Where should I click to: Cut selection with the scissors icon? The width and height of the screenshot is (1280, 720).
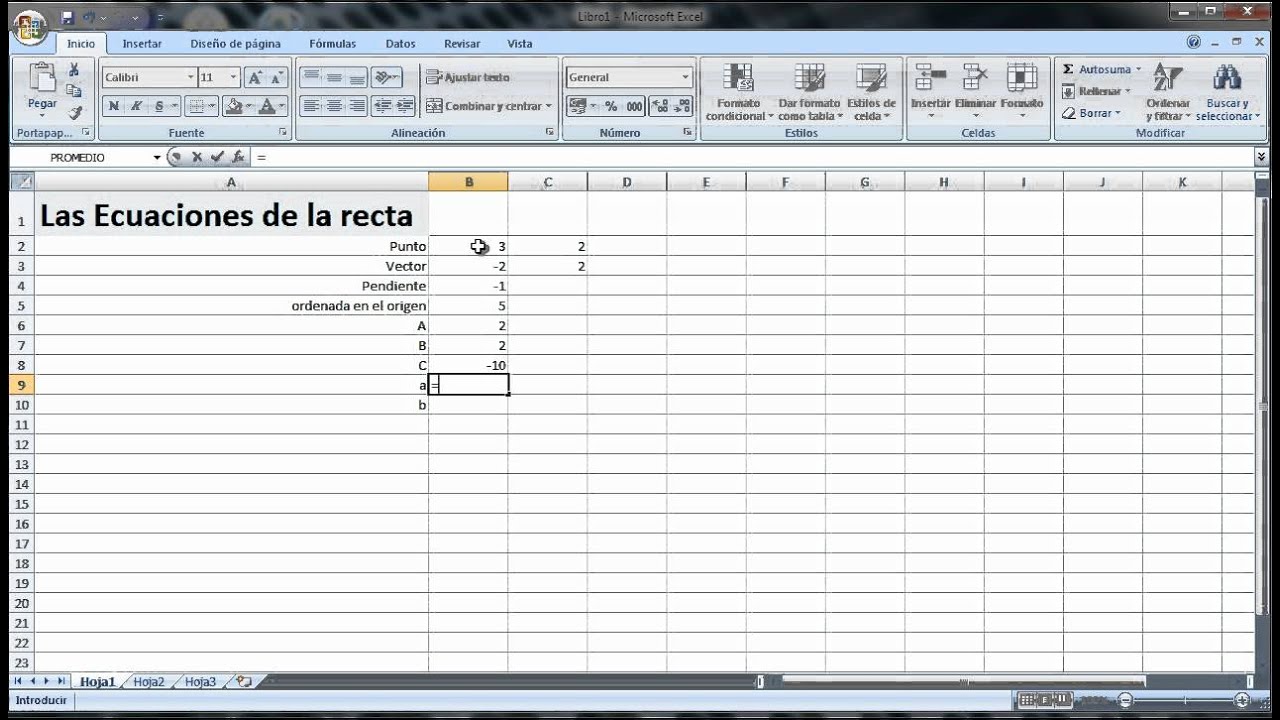click(74, 70)
